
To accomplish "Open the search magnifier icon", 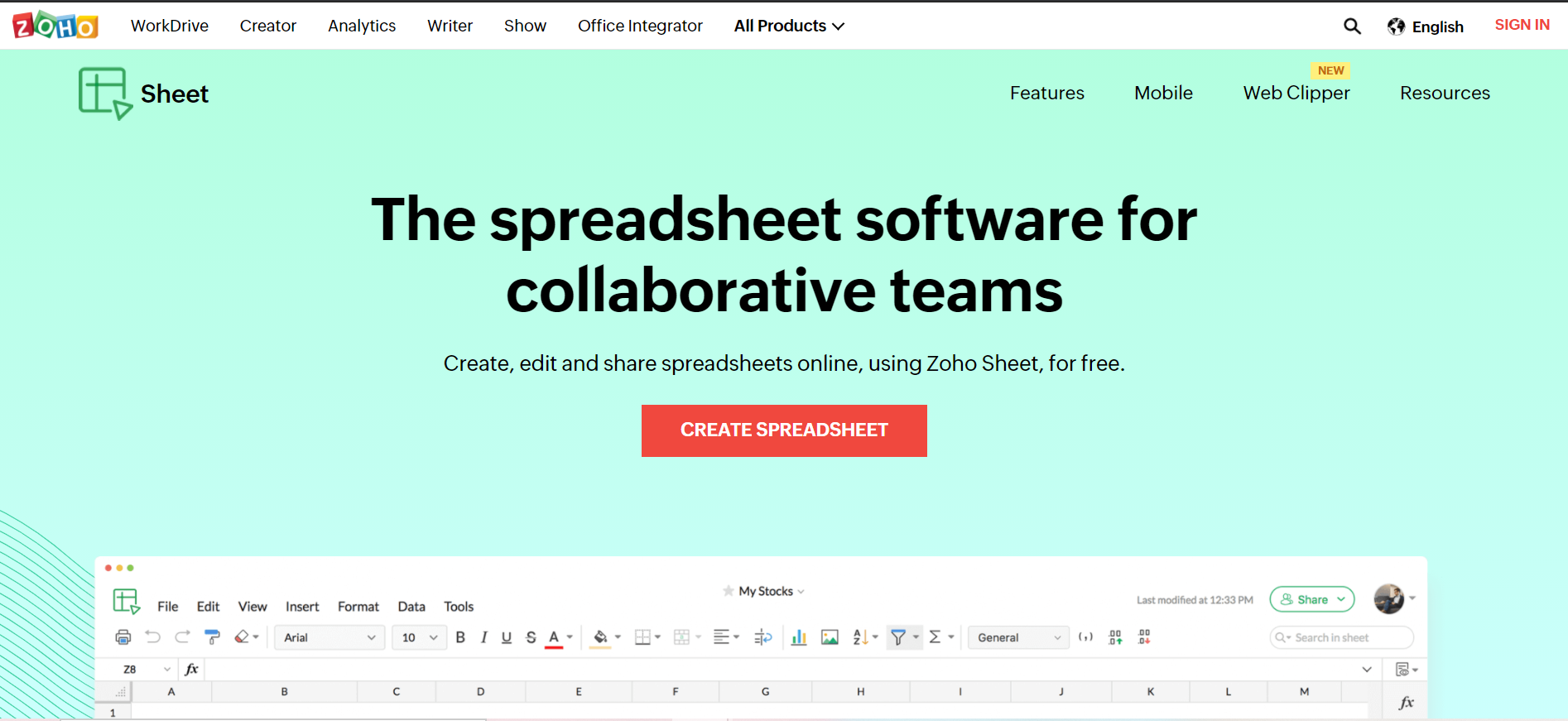I will (1352, 26).
